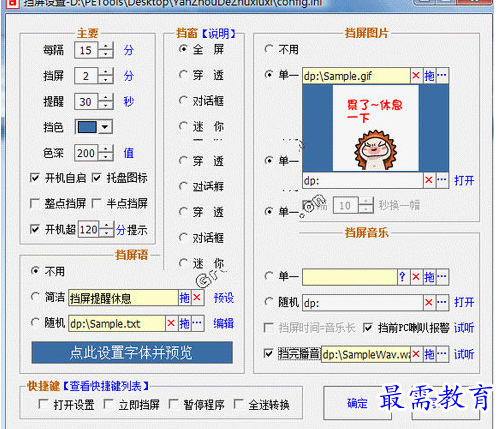This screenshot has width=501, height=429.
Task: Select 不用 radio in 挡屏语
Action: pyautogui.click(x=35, y=271)
